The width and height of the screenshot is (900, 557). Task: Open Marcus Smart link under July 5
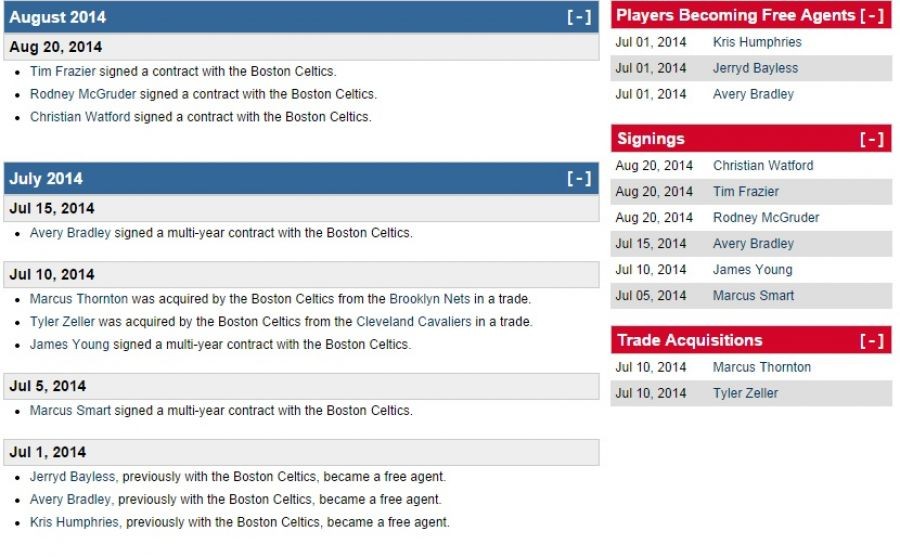click(65, 411)
